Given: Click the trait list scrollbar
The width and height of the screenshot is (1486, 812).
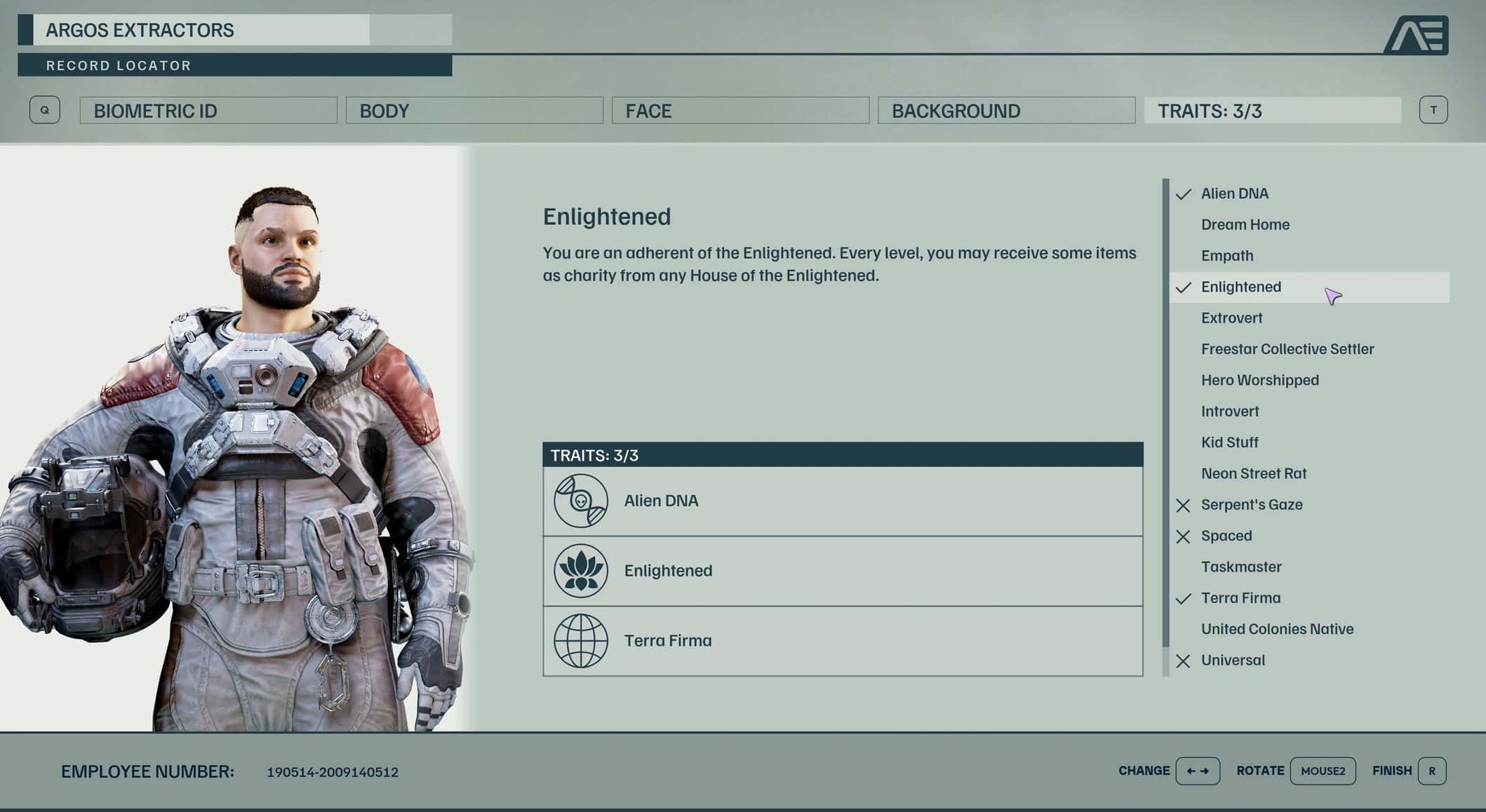Looking at the screenshot, I should click(x=1165, y=421).
